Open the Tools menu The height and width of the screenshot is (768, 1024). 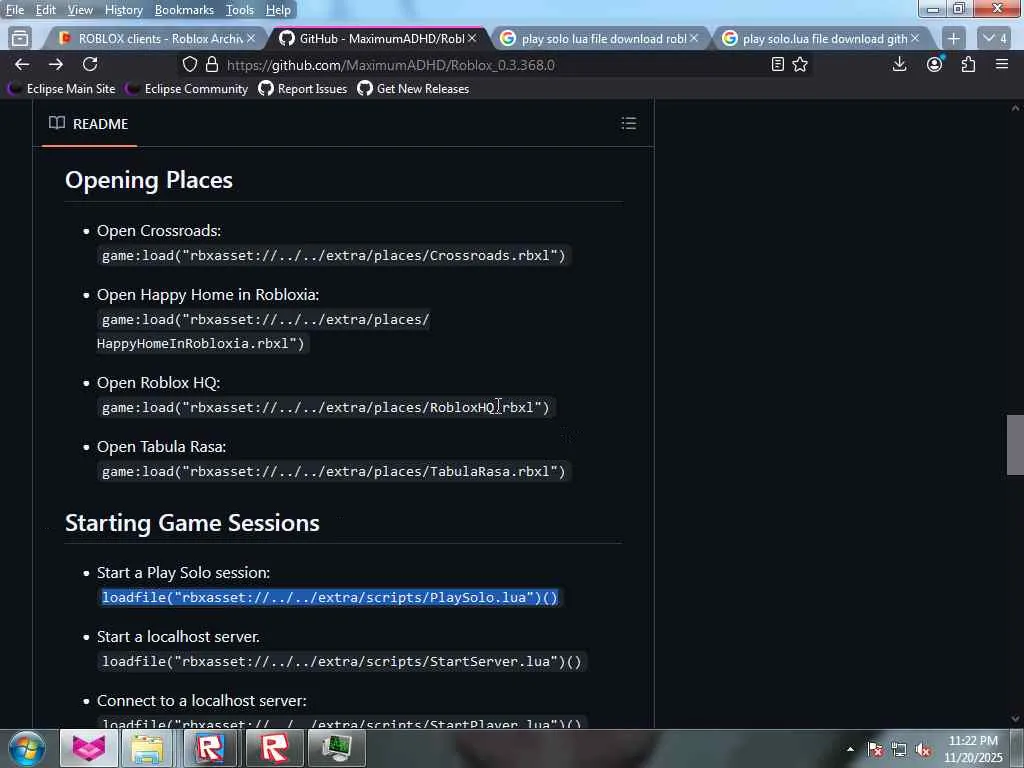[x=240, y=10]
